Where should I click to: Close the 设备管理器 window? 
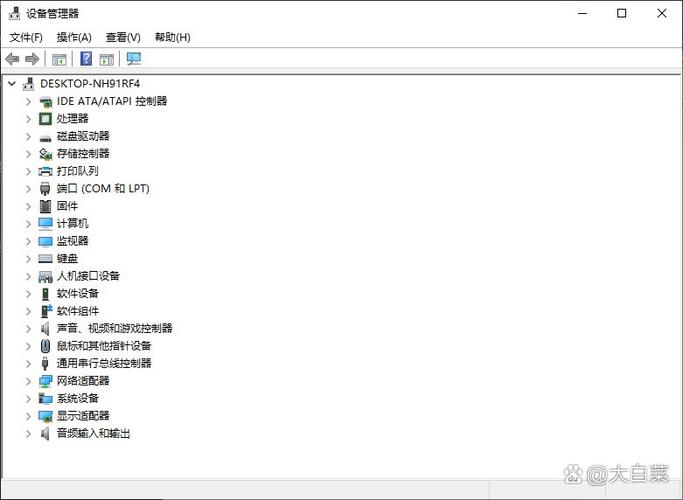[x=662, y=13]
